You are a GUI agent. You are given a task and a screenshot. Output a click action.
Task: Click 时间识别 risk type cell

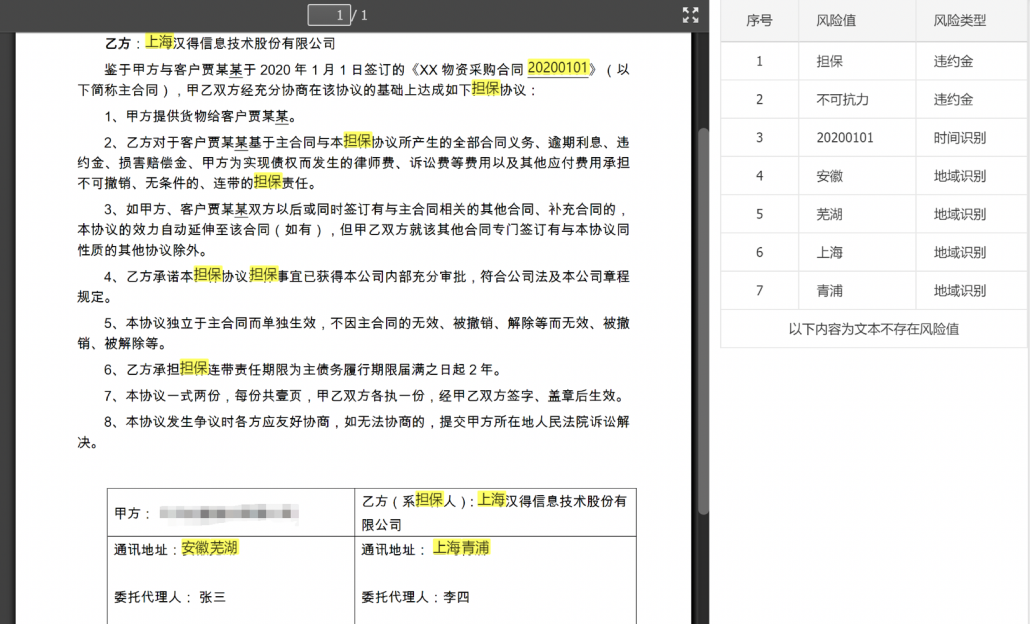click(x=959, y=138)
